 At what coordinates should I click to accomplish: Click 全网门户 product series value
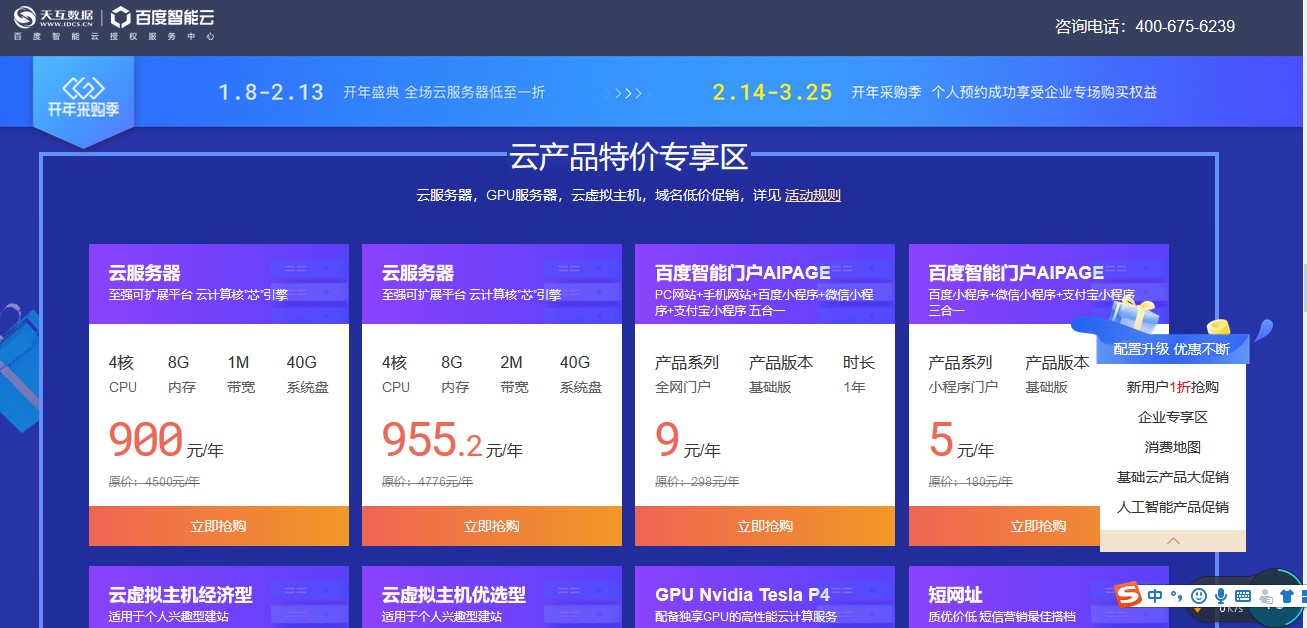[x=683, y=387]
